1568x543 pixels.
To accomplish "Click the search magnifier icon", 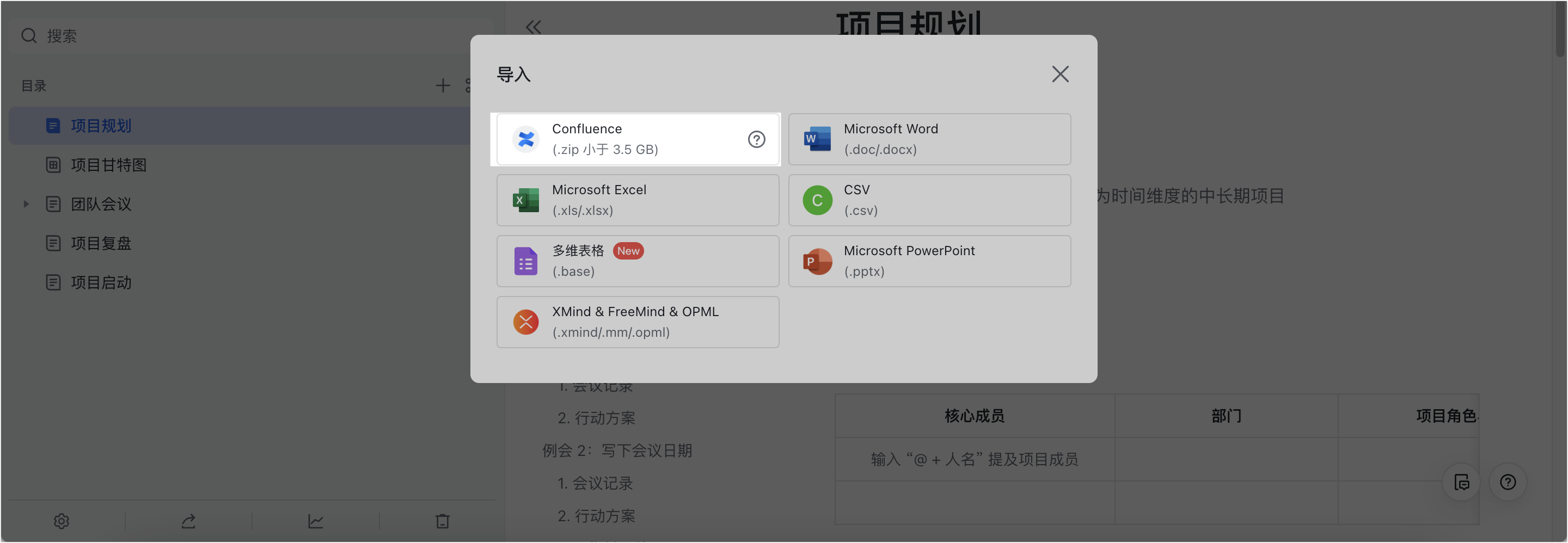I will click(29, 36).
